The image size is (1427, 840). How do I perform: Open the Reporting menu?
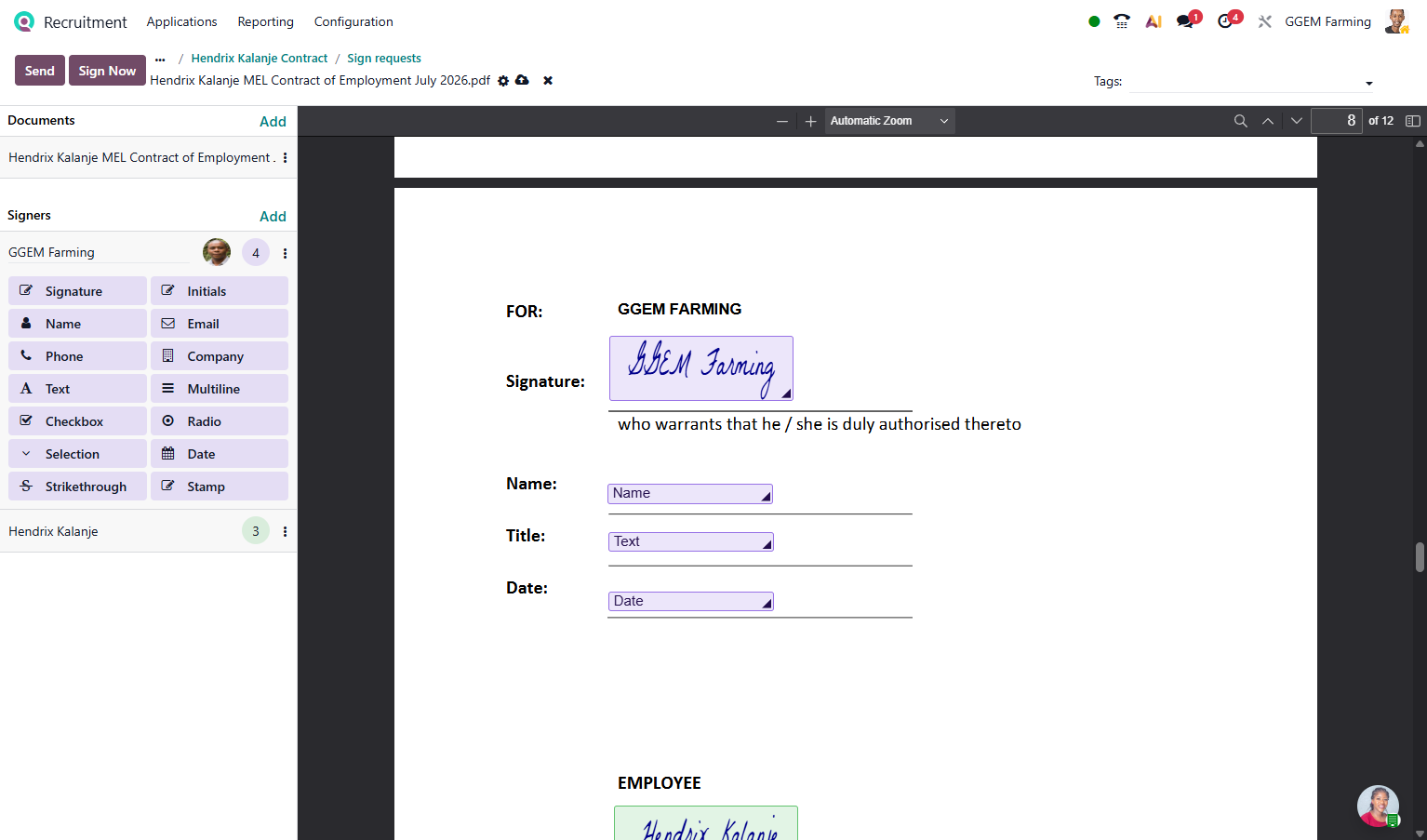(x=265, y=21)
